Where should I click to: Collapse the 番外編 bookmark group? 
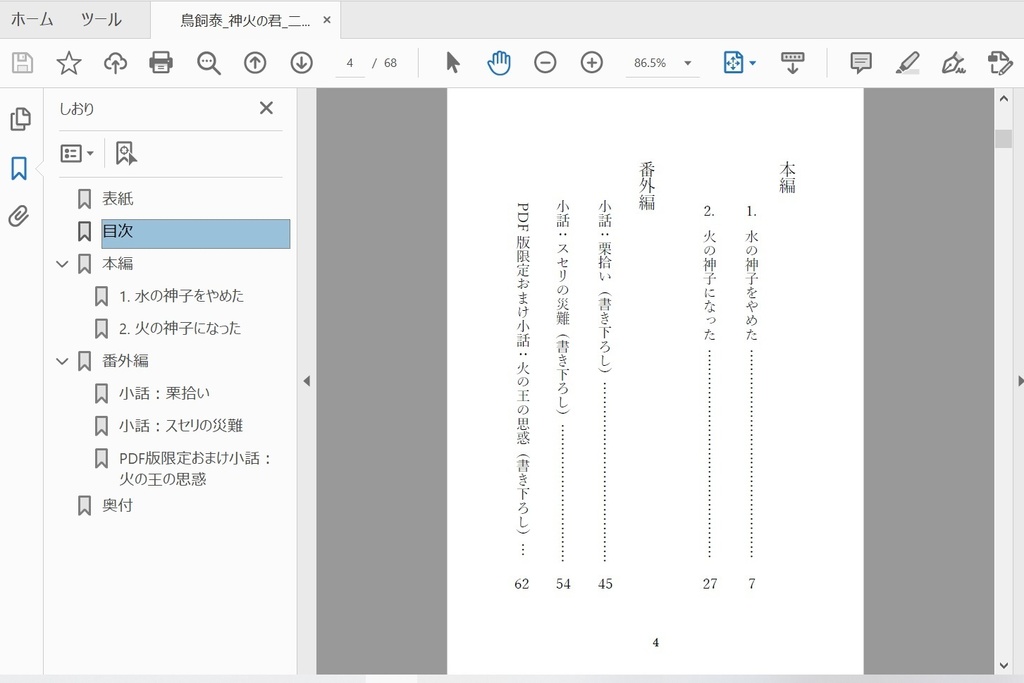62,361
